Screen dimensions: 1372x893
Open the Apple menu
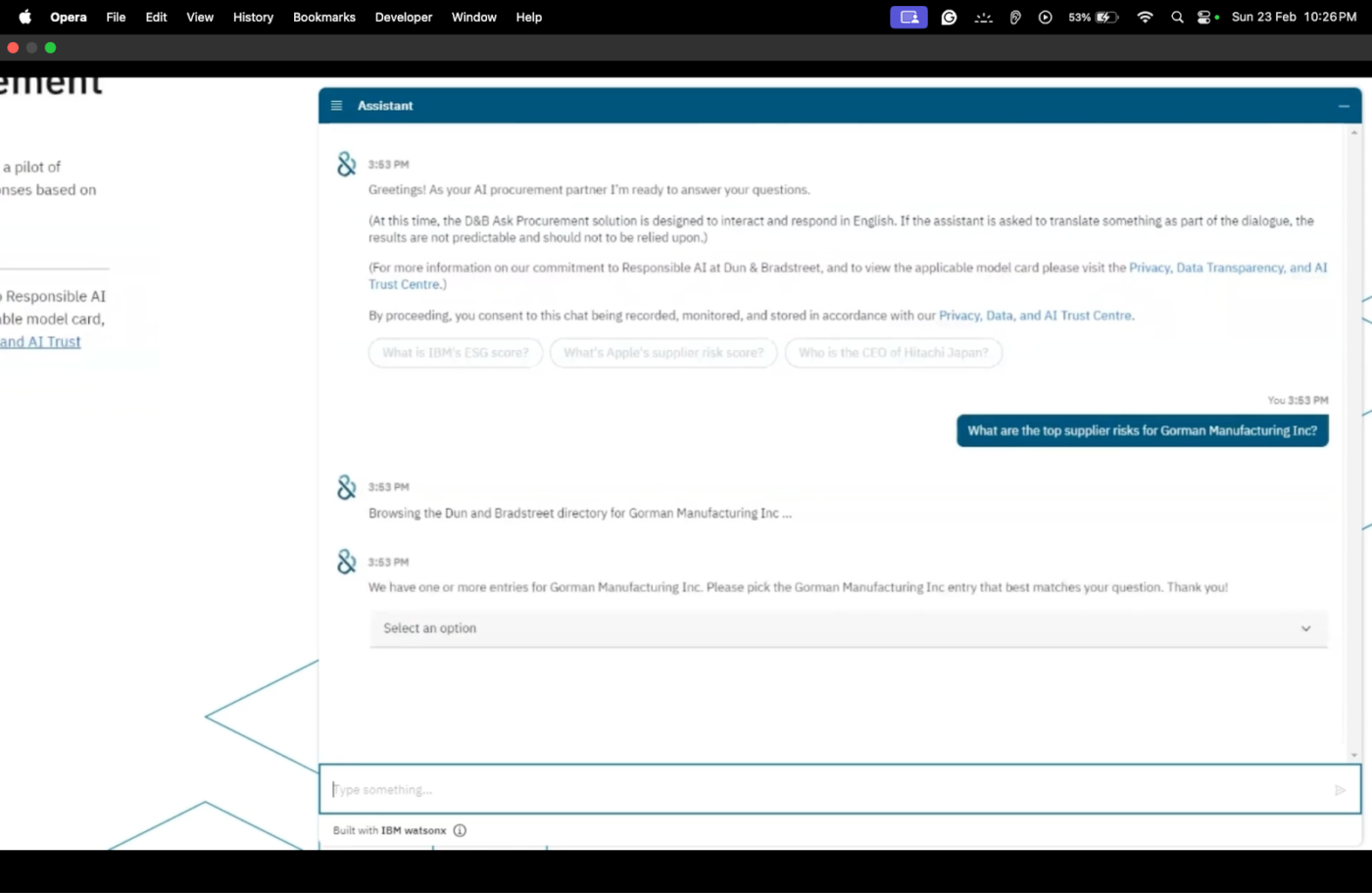[x=24, y=17]
